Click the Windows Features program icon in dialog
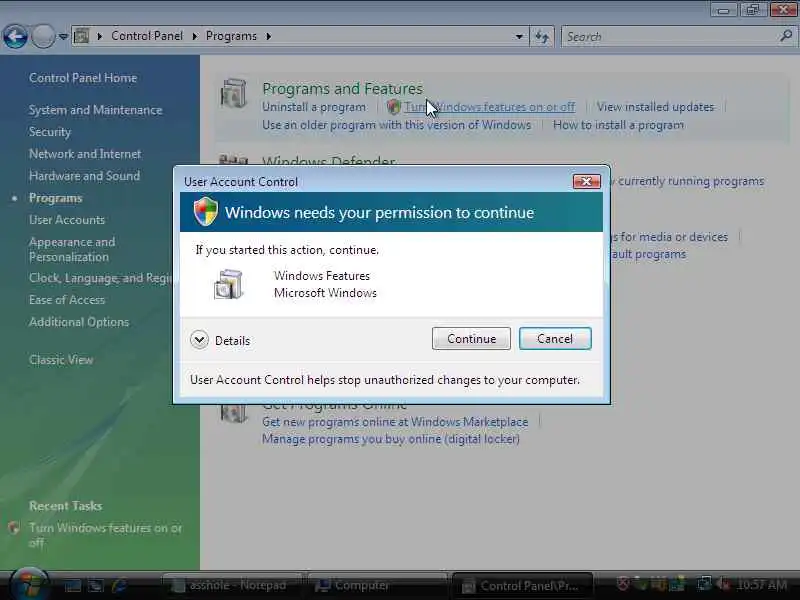Viewport: 800px width, 600px height. tap(228, 284)
